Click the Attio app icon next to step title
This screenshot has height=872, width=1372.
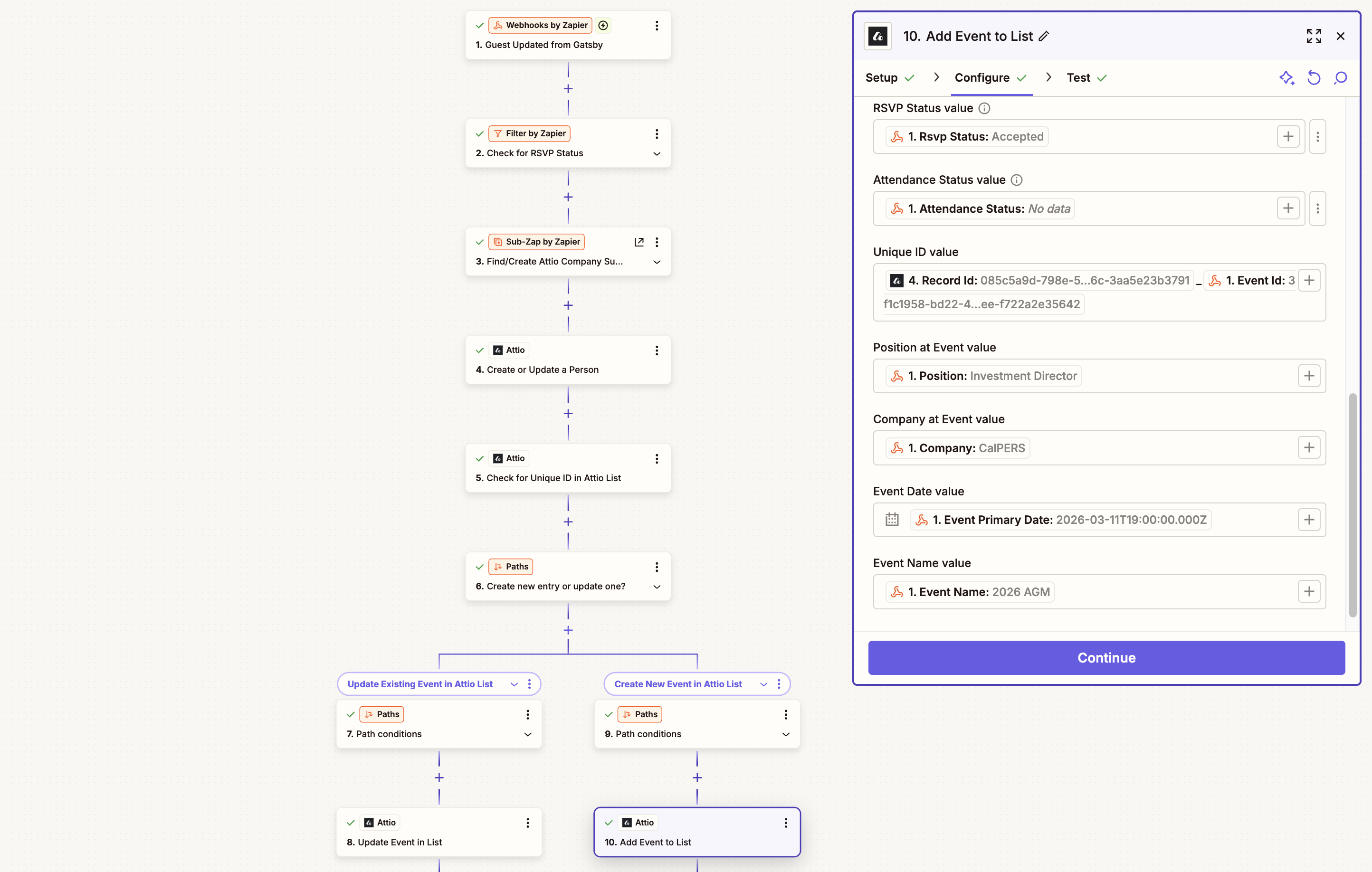pos(877,36)
